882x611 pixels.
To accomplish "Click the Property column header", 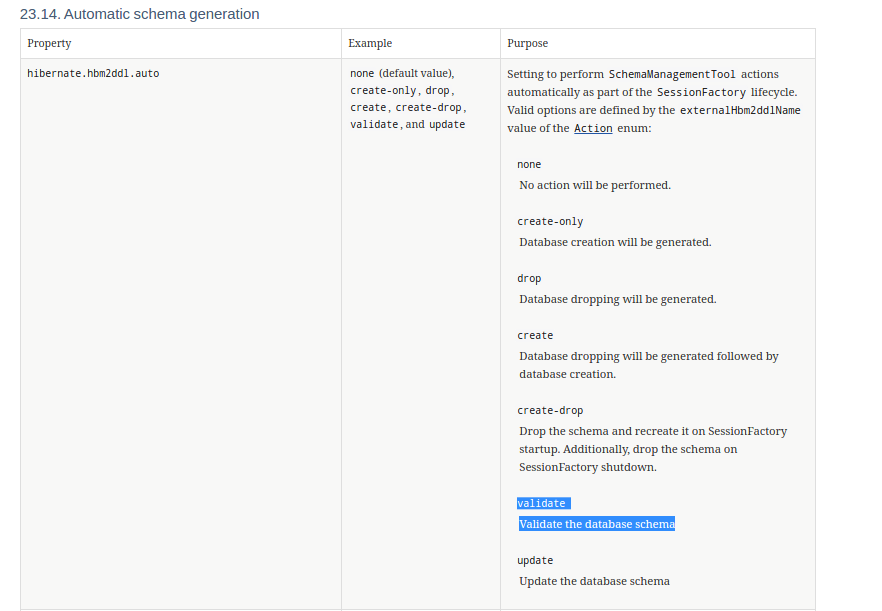I will pos(48,43).
